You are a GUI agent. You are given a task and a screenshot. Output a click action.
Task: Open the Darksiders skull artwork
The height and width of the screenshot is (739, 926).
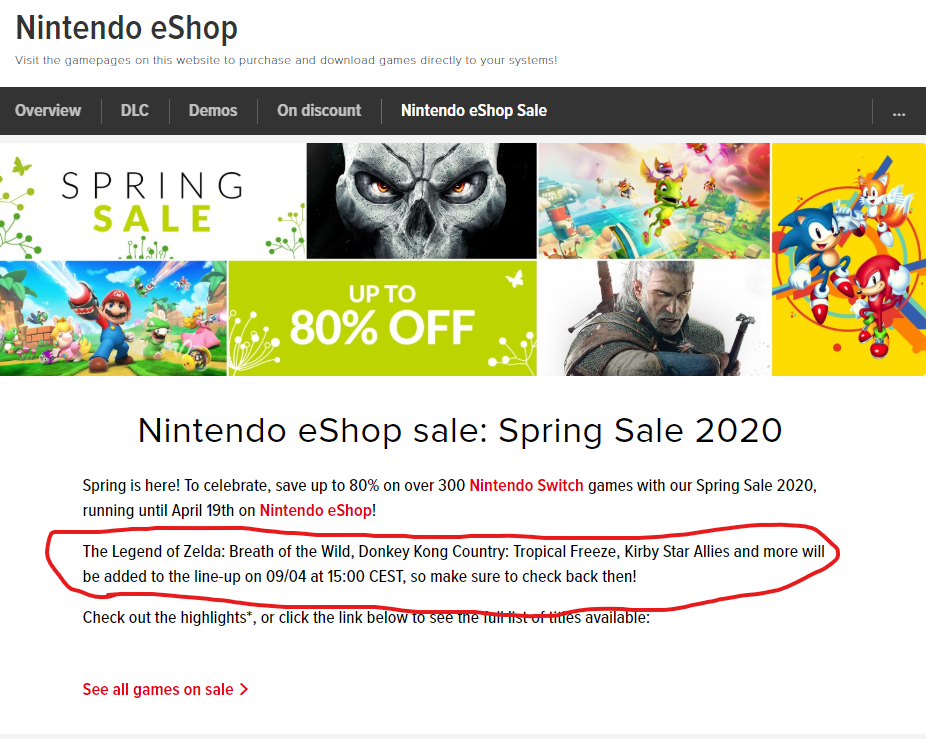(x=421, y=201)
